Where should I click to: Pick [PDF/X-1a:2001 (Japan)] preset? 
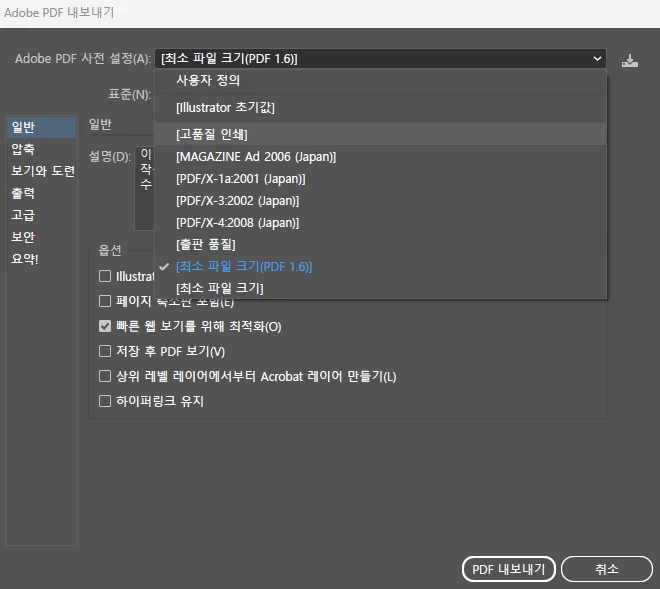pyautogui.click(x=381, y=179)
